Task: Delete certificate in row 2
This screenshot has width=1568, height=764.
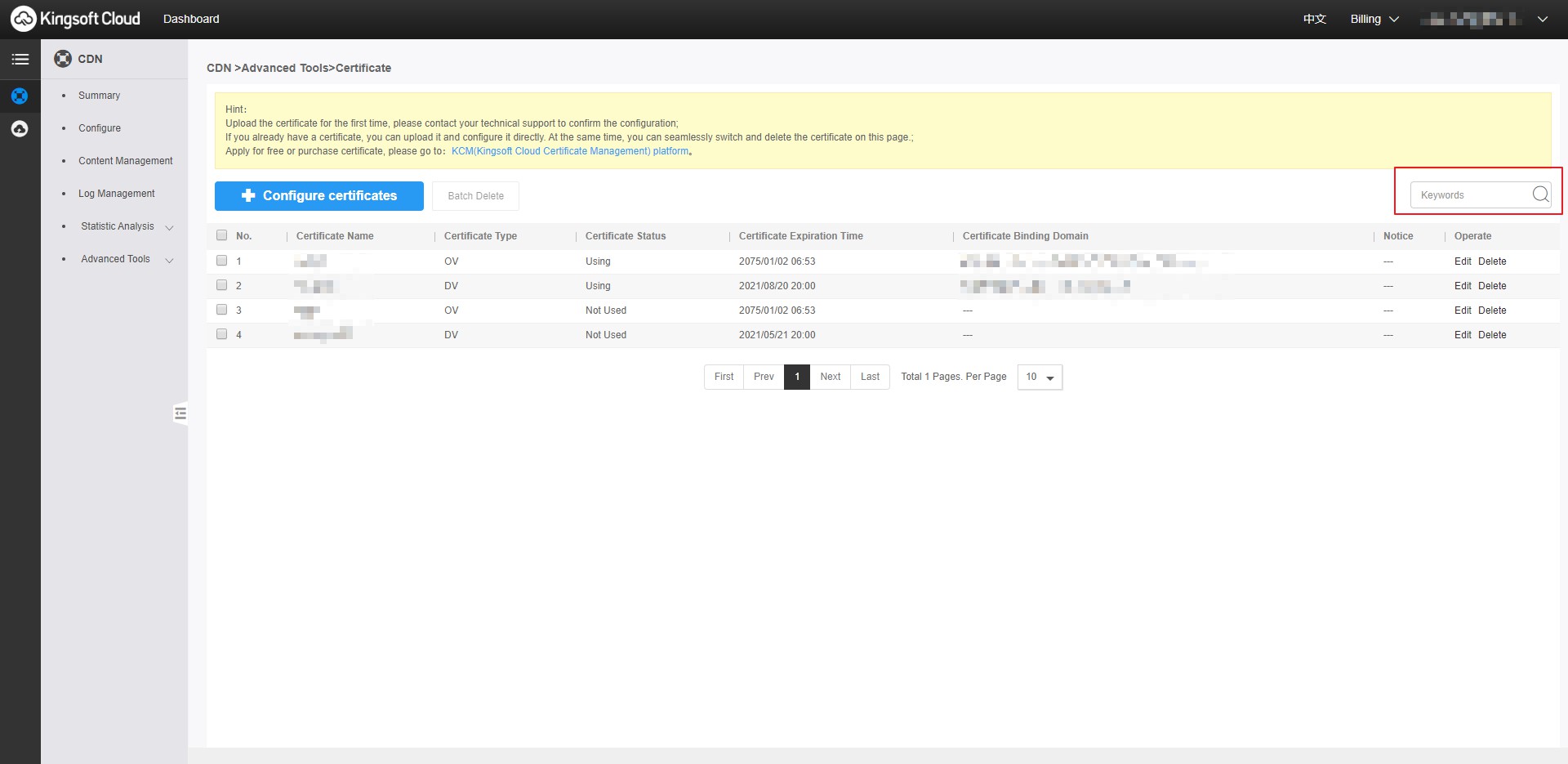Action: coord(1492,286)
